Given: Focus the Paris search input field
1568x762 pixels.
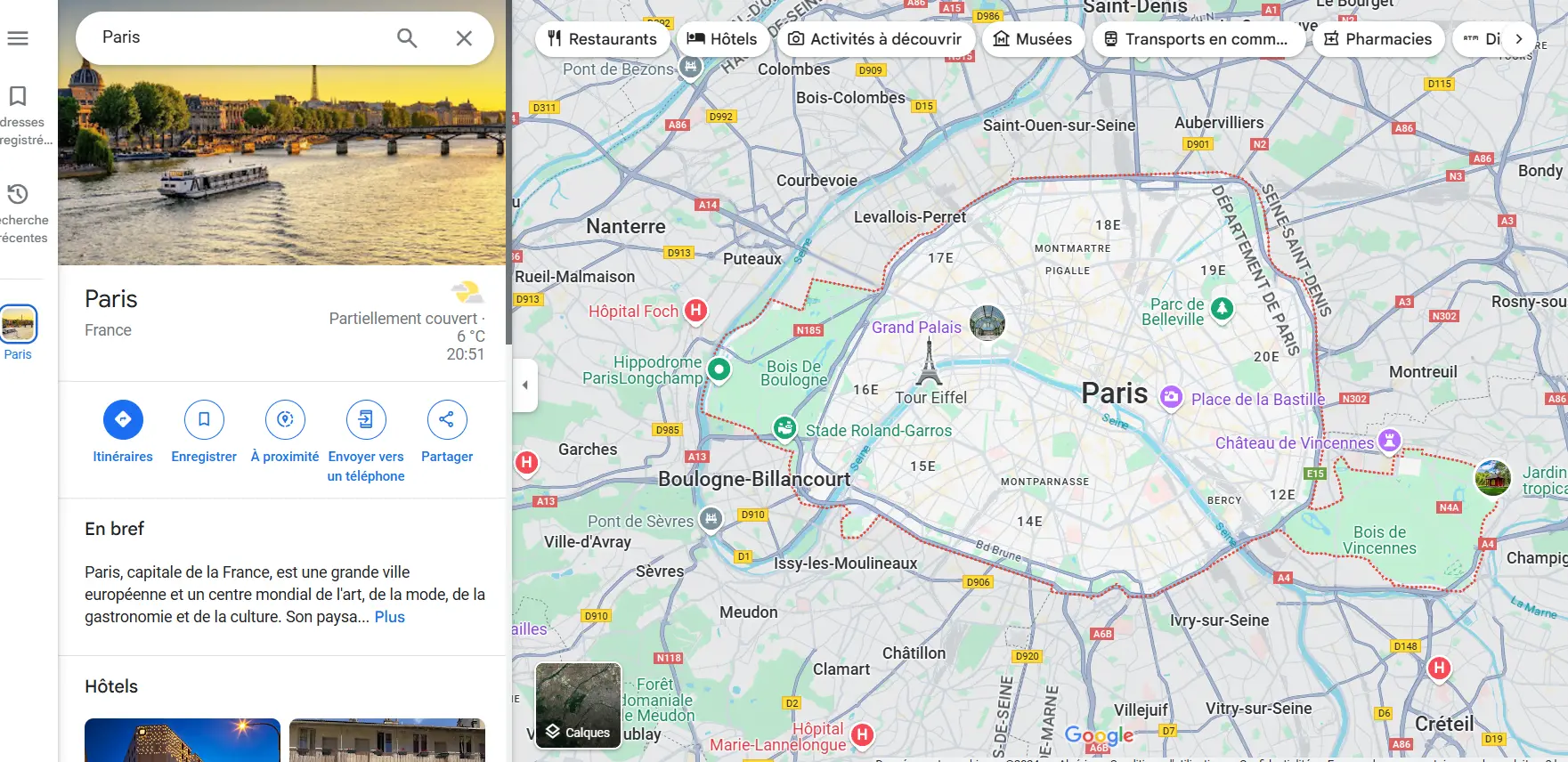Looking at the screenshot, I should pos(240,37).
